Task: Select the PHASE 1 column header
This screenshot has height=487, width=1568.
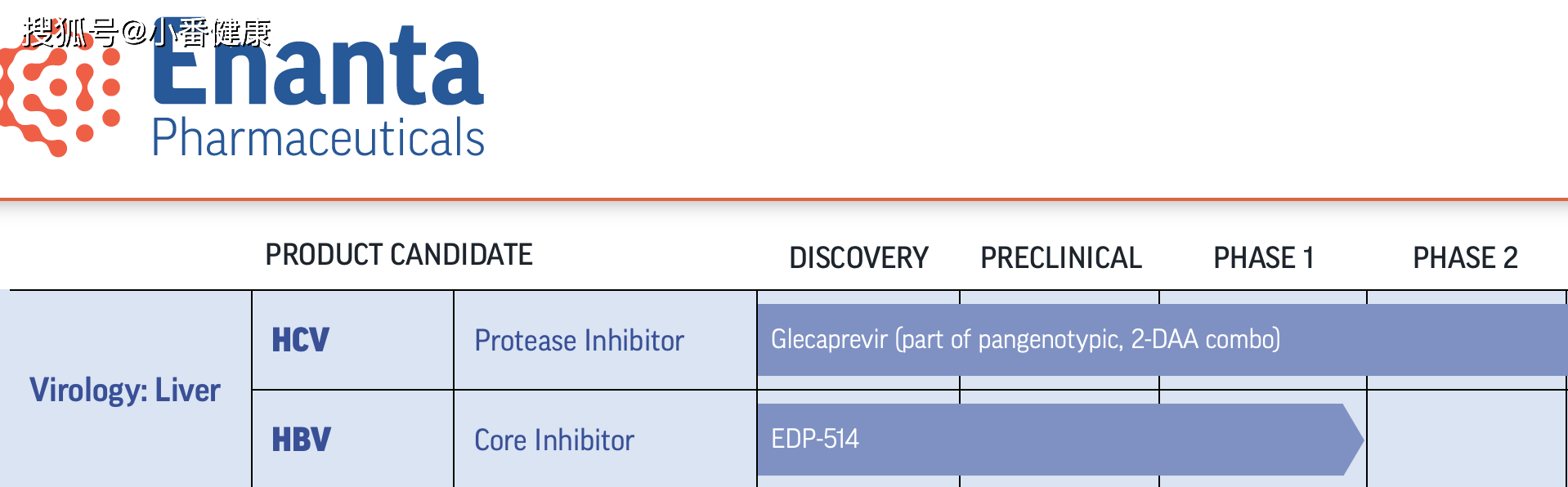Action: [1263, 258]
